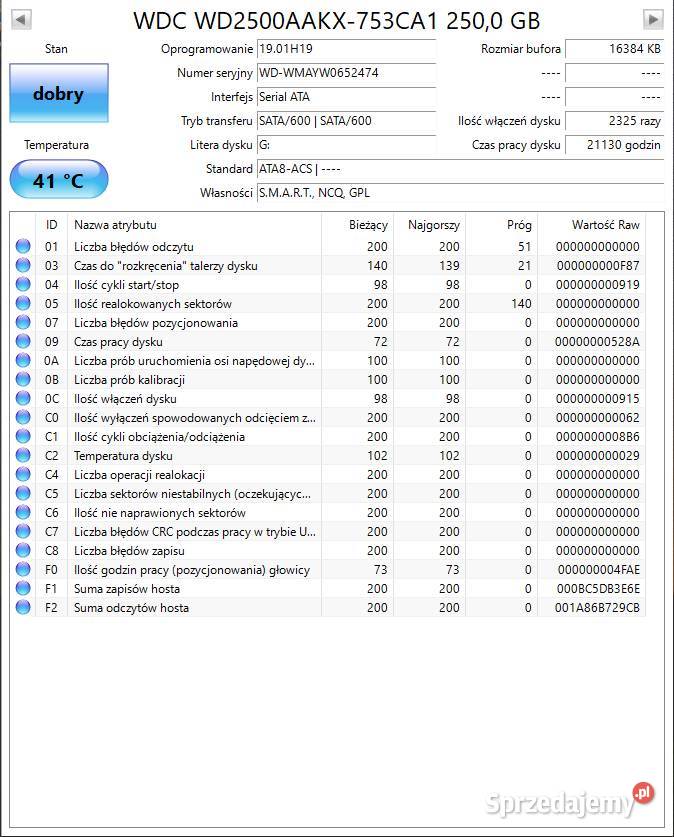Click status orb for attribute 03
The image size is (674, 837).
click(x=23, y=265)
